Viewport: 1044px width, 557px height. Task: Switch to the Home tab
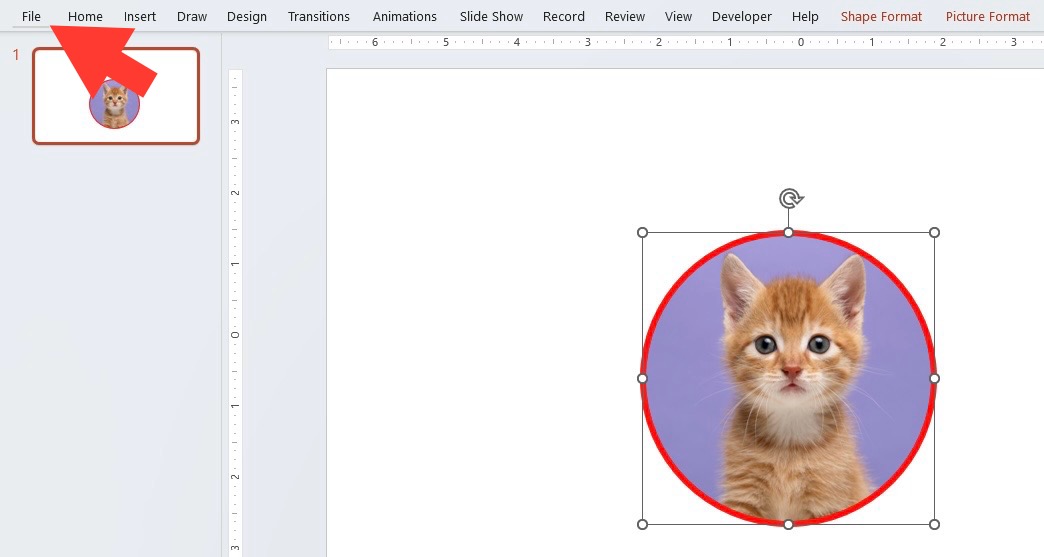[x=85, y=17]
